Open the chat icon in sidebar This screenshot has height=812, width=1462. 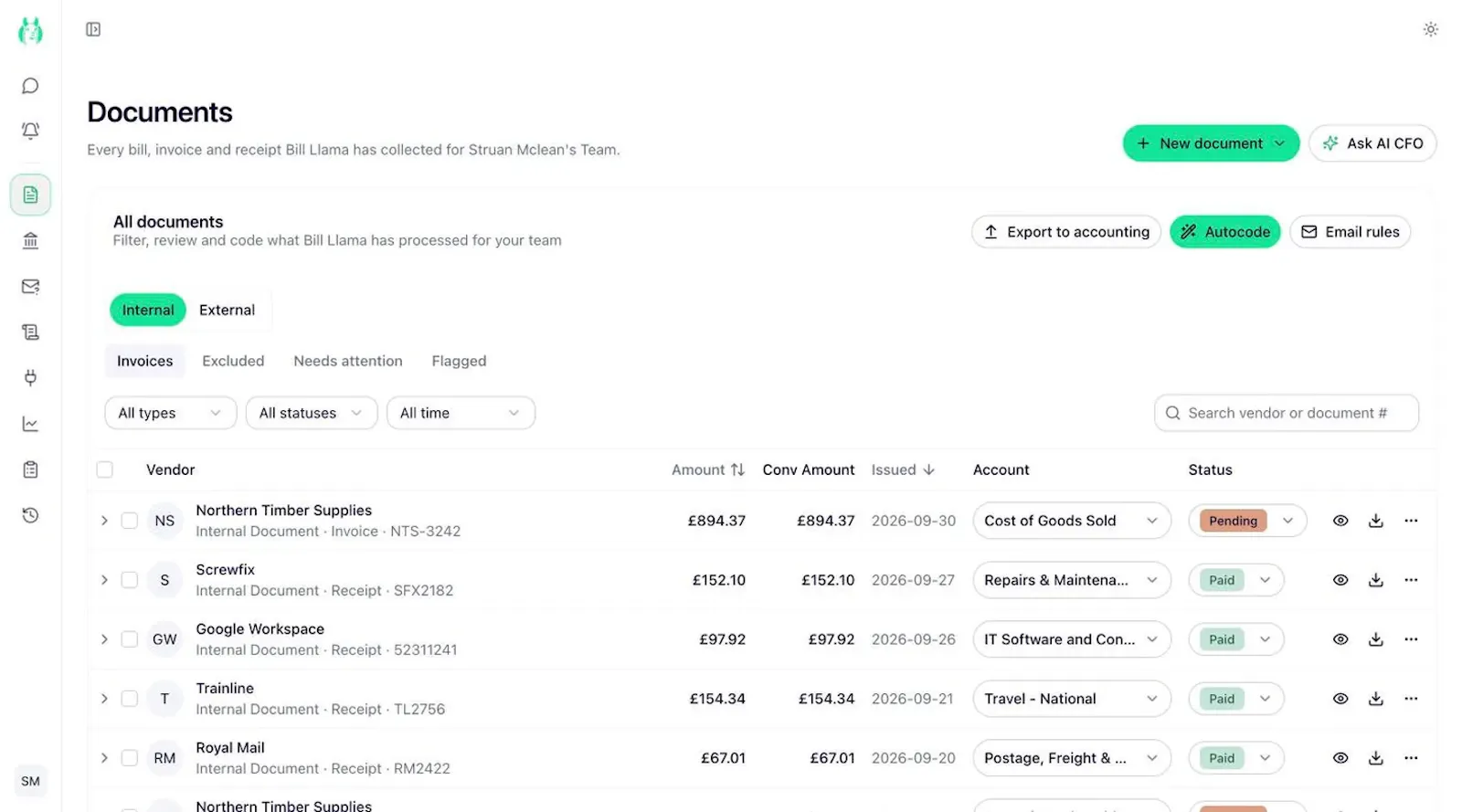point(30,86)
